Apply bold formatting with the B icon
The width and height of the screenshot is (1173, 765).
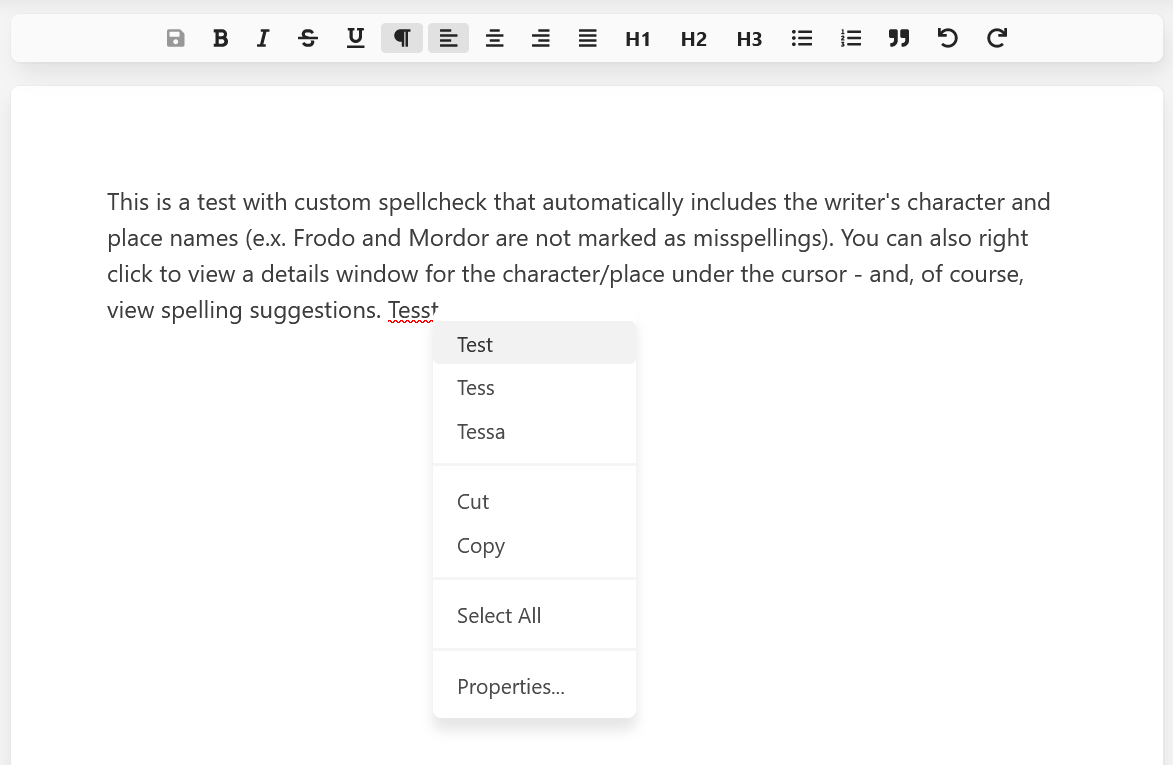[x=220, y=38]
